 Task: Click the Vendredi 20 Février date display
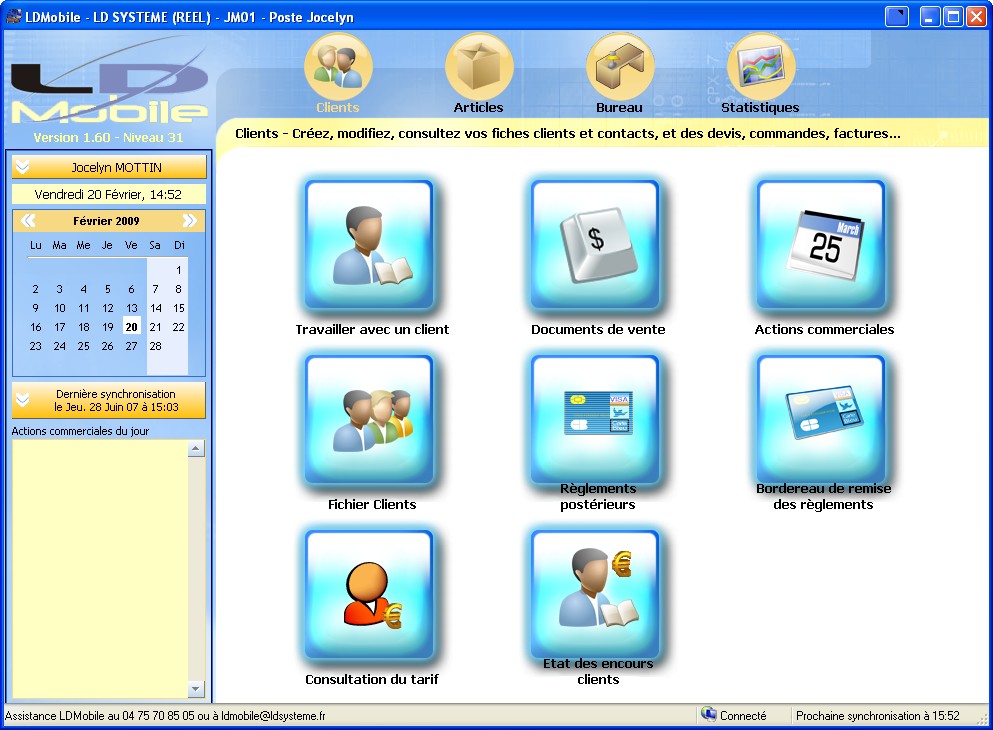point(108,194)
